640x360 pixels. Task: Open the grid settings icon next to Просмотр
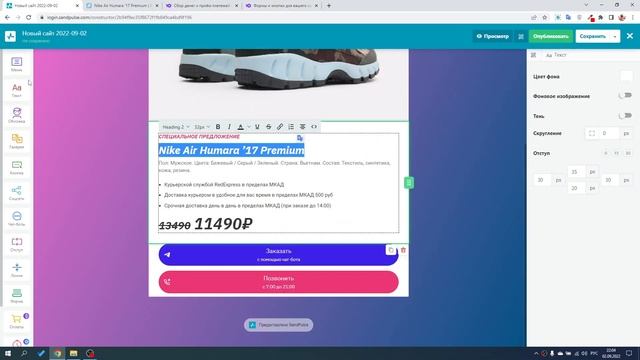[x=521, y=36]
